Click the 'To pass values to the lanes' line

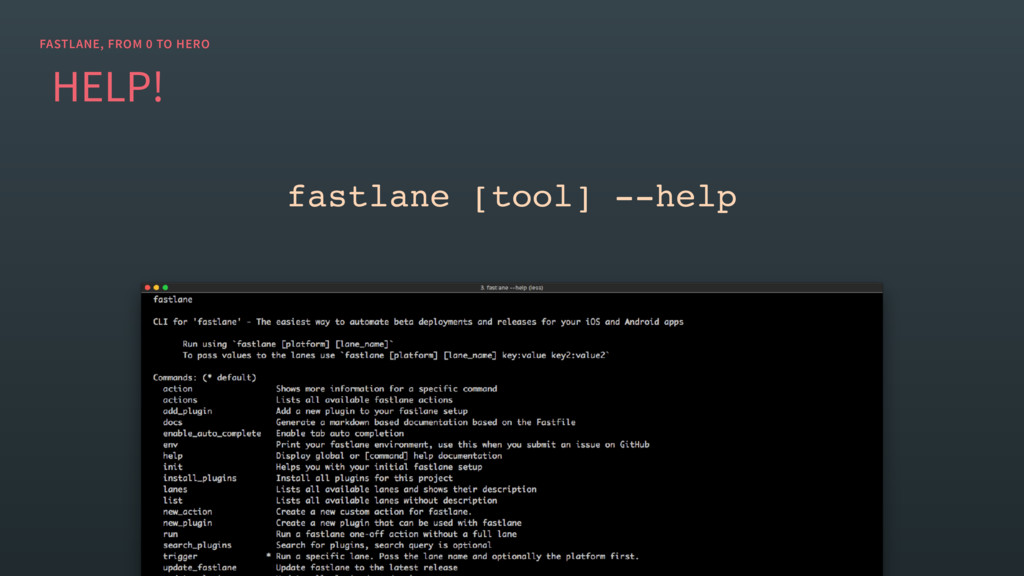click(396, 355)
